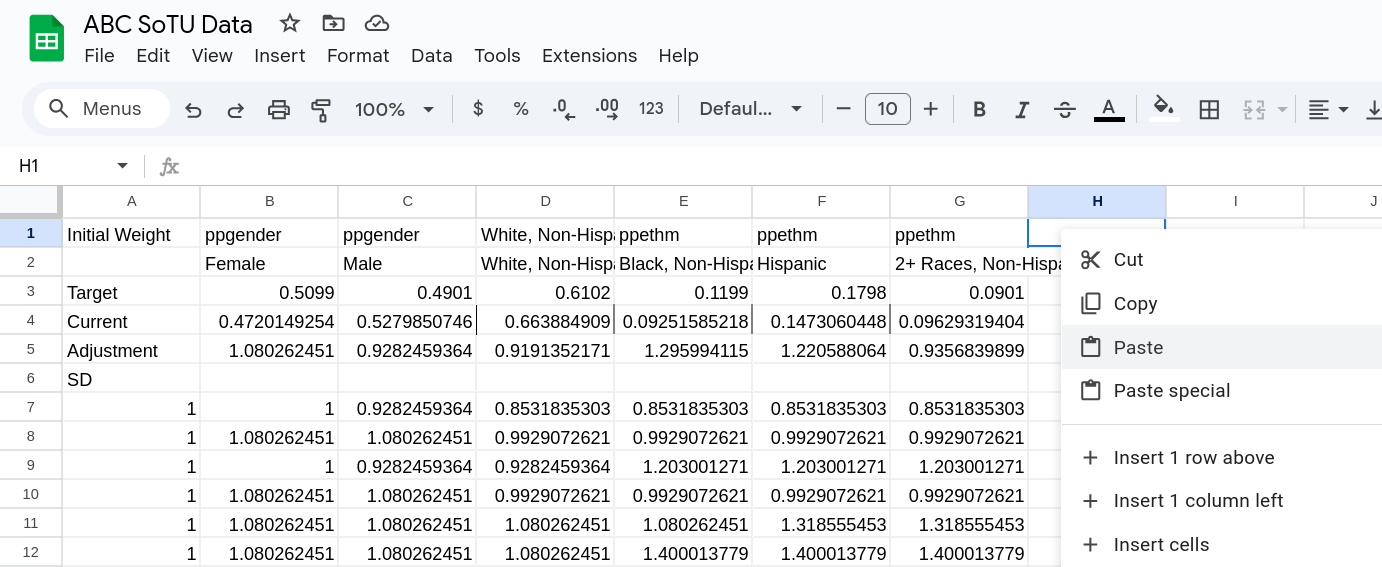Click Insert 1 column left
1382x567 pixels.
tap(1198, 501)
